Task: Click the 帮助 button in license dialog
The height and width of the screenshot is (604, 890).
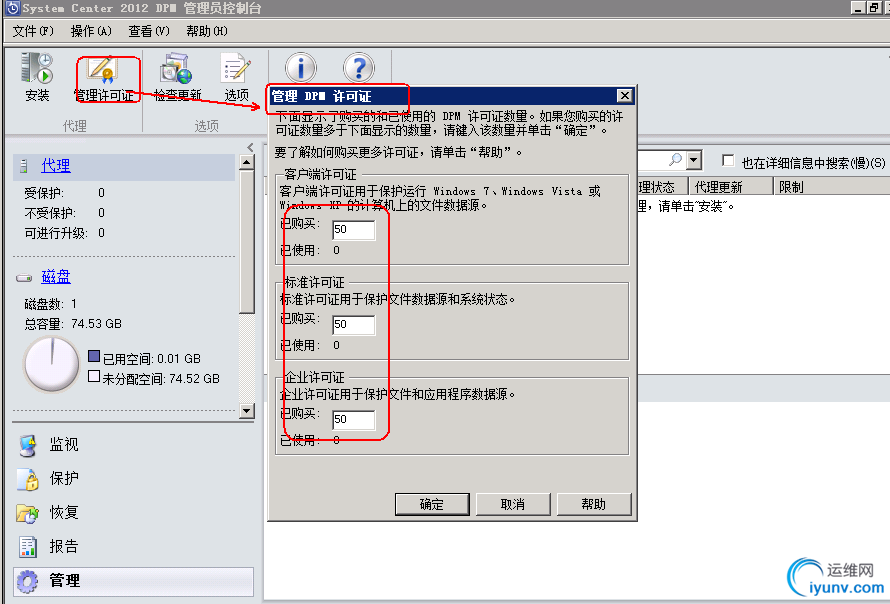Action: coord(594,504)
